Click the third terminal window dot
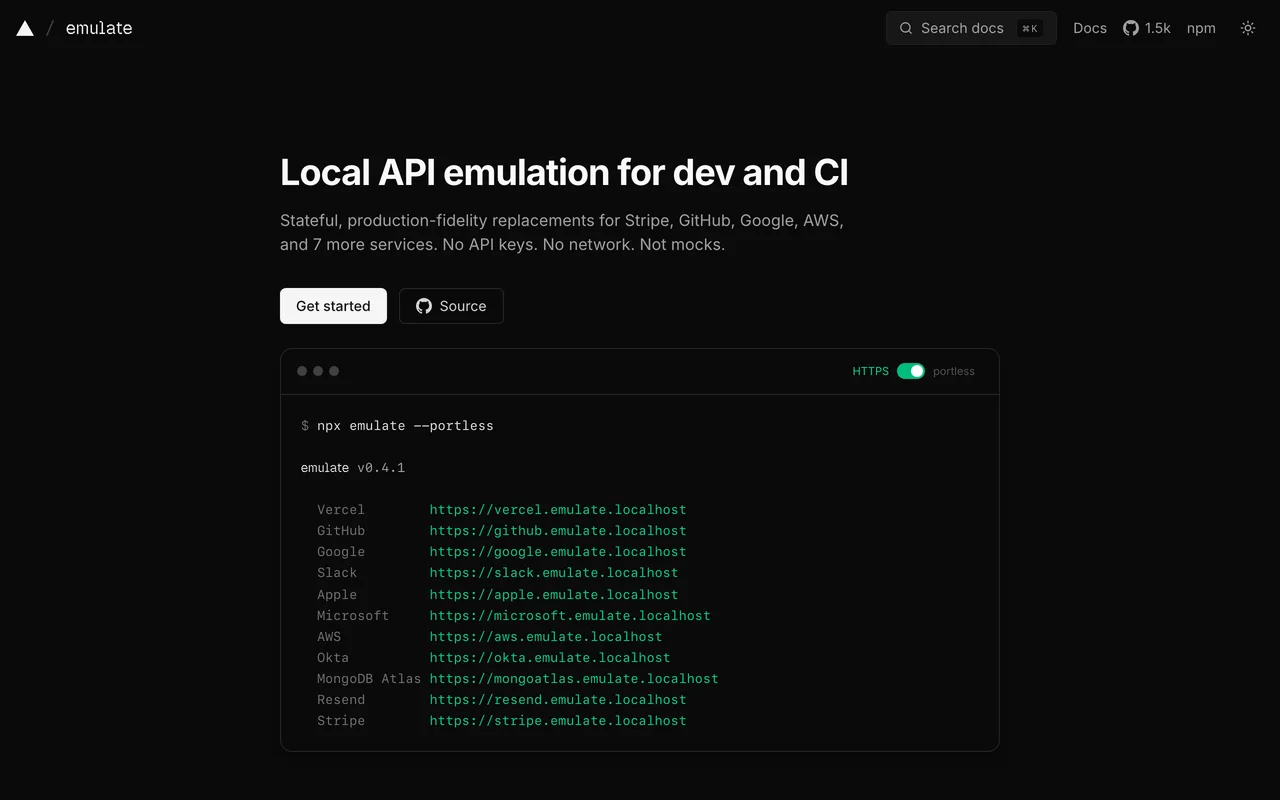Viewport: 1280px width, 800px height. coord(334,371)
